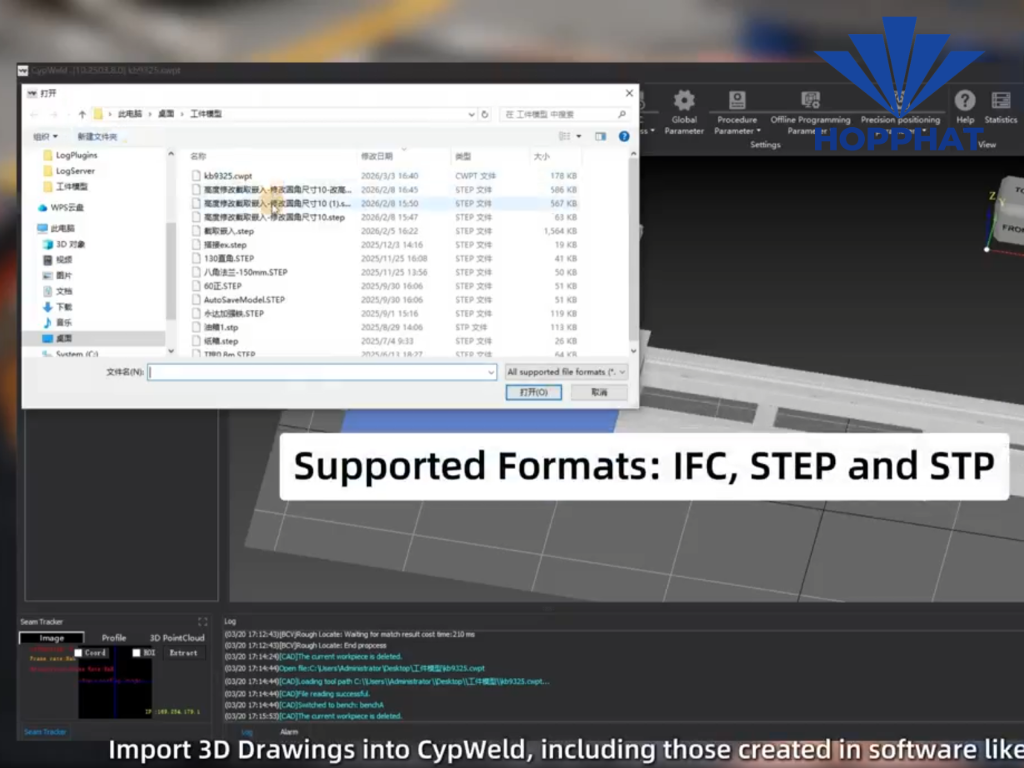Click the Desktop breadcrumb in address bar
This screenshot has height=768, width=1024.
click(x=166, y=114)
